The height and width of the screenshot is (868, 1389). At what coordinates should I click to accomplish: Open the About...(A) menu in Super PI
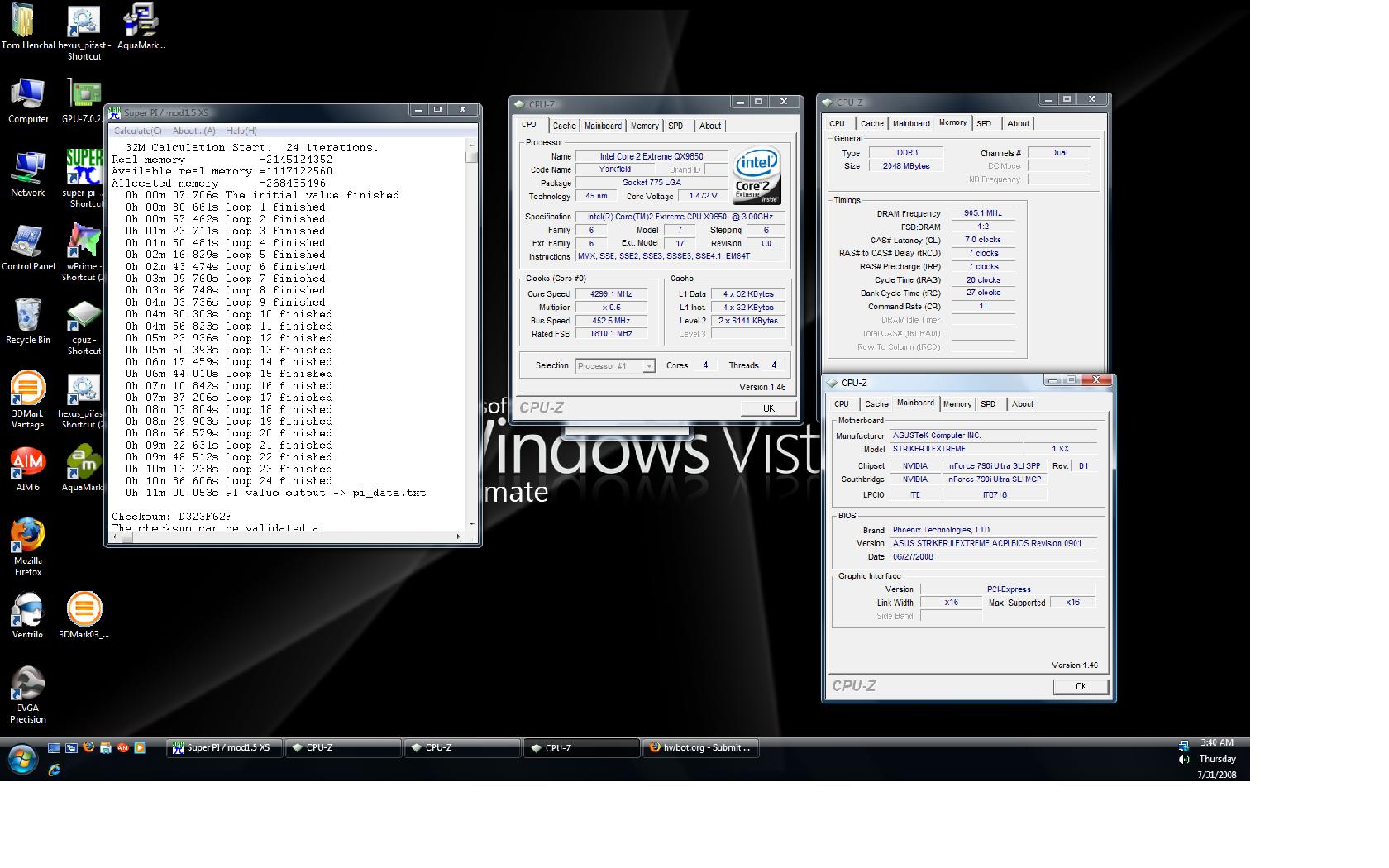coord(193,131)
